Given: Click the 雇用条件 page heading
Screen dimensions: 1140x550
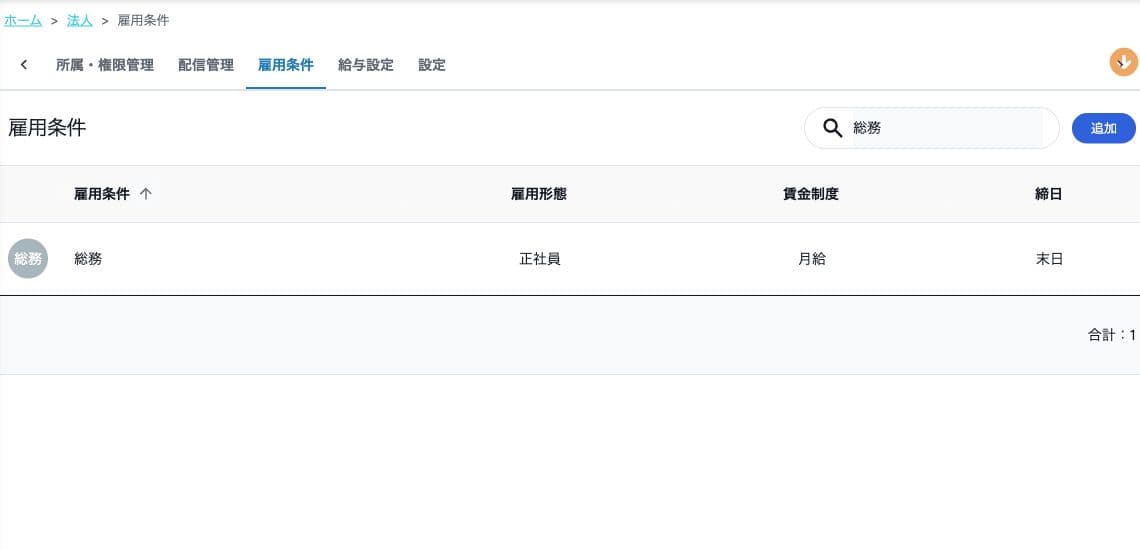Looking at the screenshot, I should [x=47, y=128].
